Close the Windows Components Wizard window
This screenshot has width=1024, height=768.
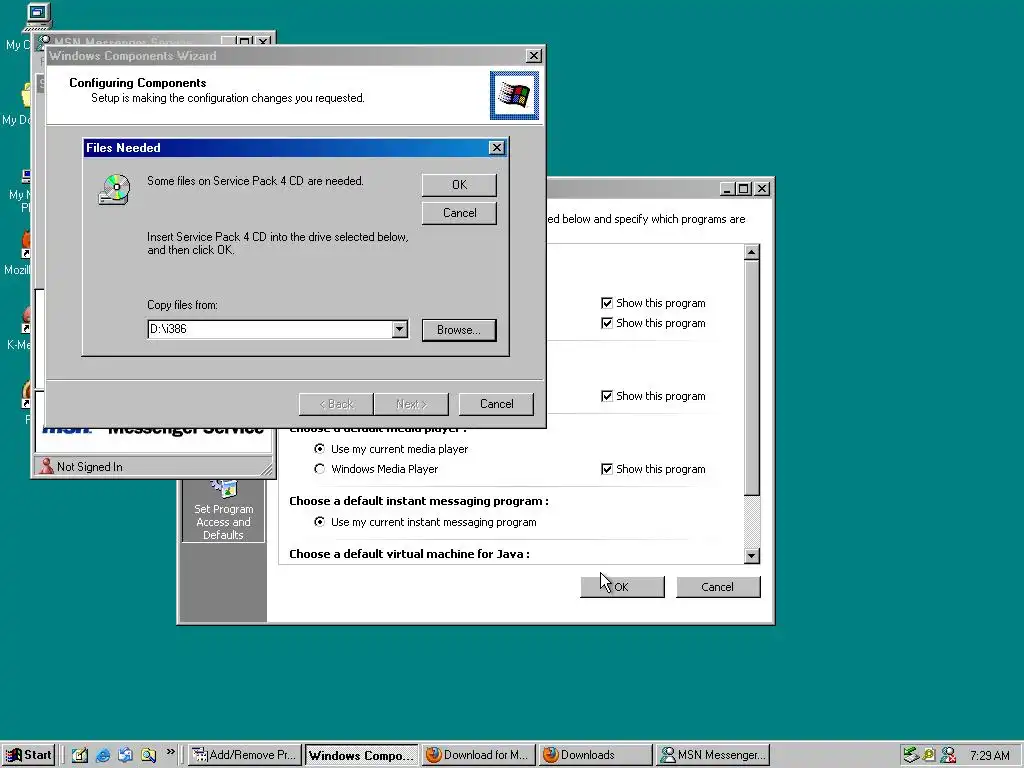[534, 56]
